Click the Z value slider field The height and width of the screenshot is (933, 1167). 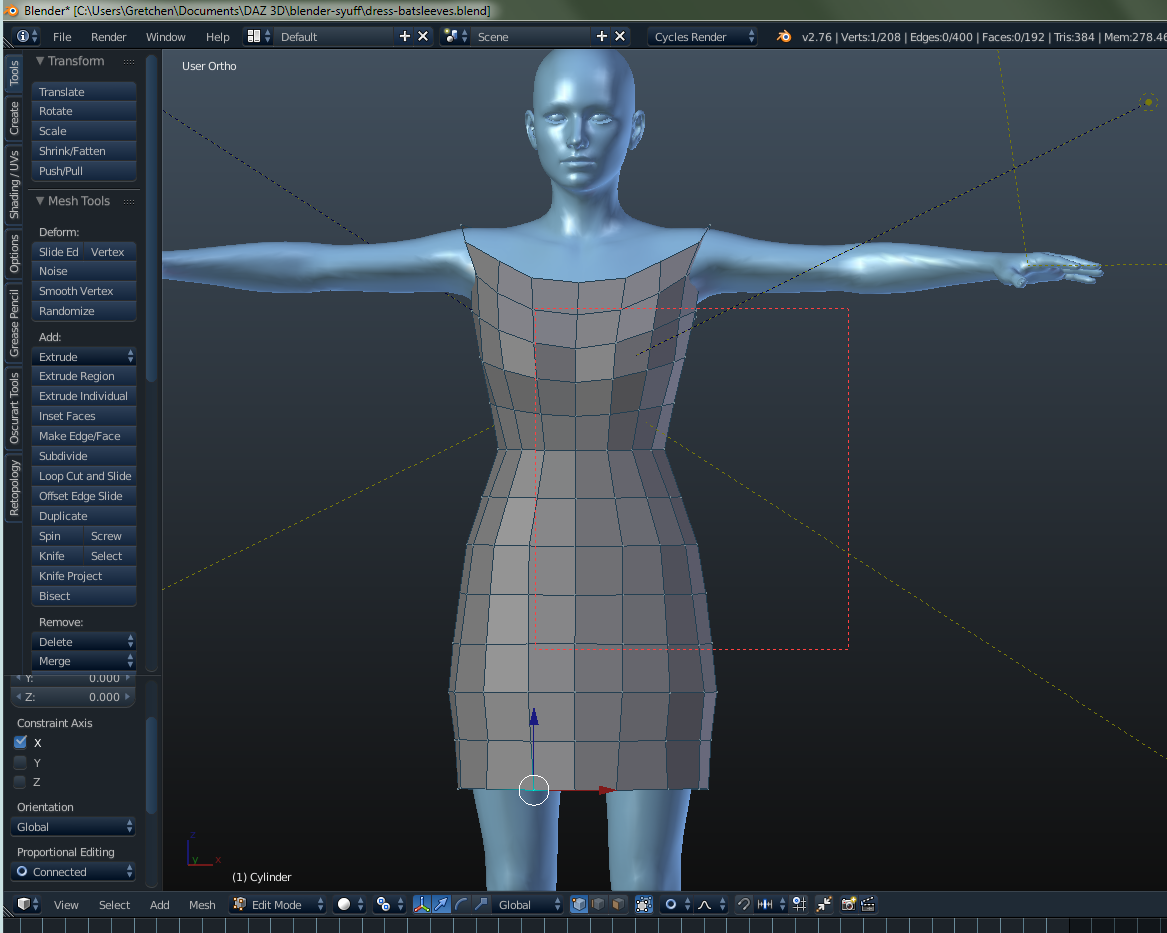coord(72,697)
